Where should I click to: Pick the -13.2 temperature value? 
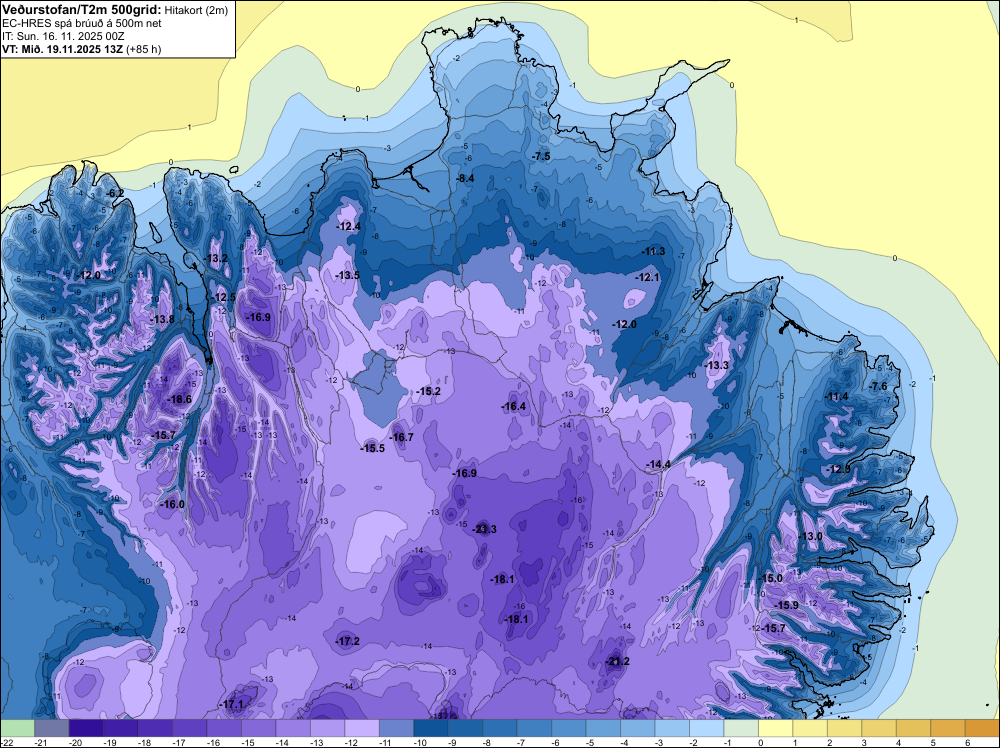click(x=216, y=258)
